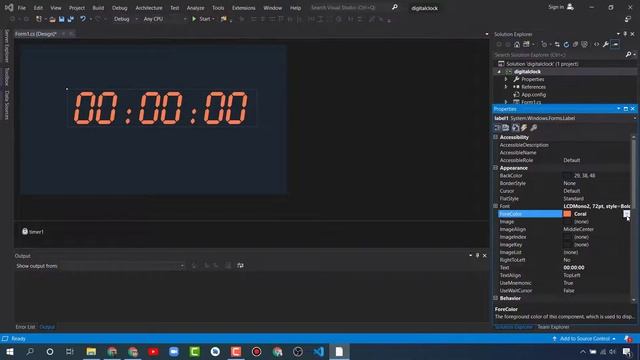This screenshot has width=640, height=360.
Task: Click the Text property value 00:00:00
Action: pos(574,268)
